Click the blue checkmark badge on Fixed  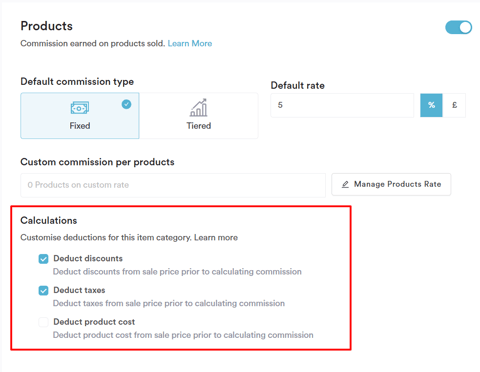[126, 104]
